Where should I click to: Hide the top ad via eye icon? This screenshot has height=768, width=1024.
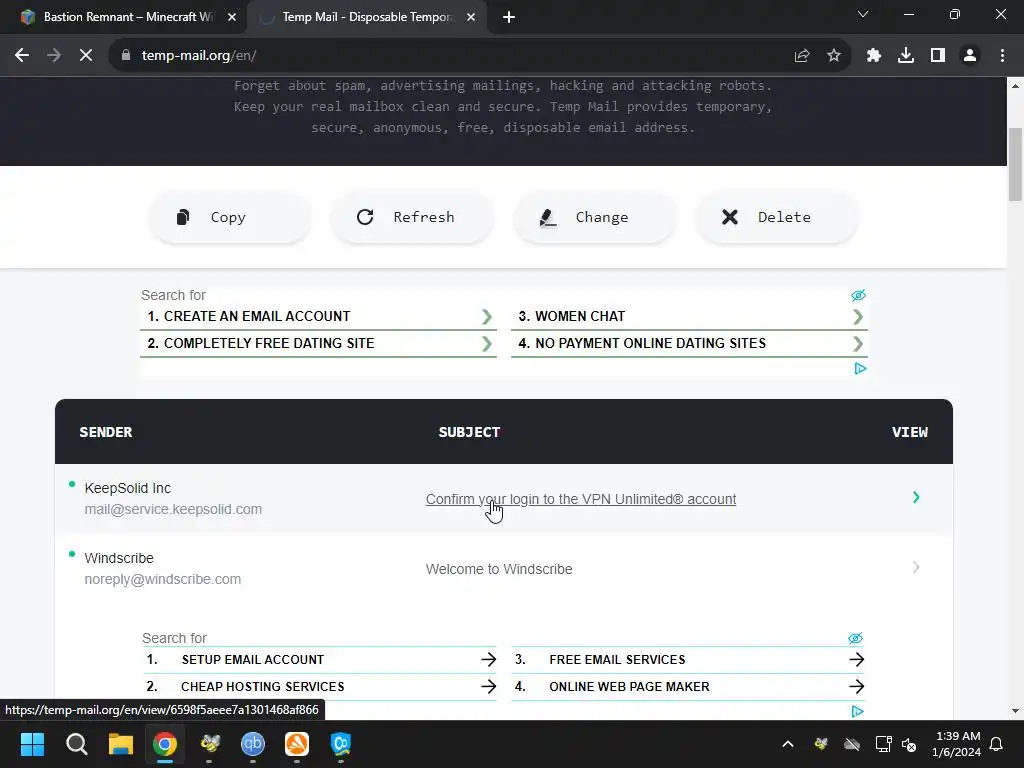coord(858,295)
